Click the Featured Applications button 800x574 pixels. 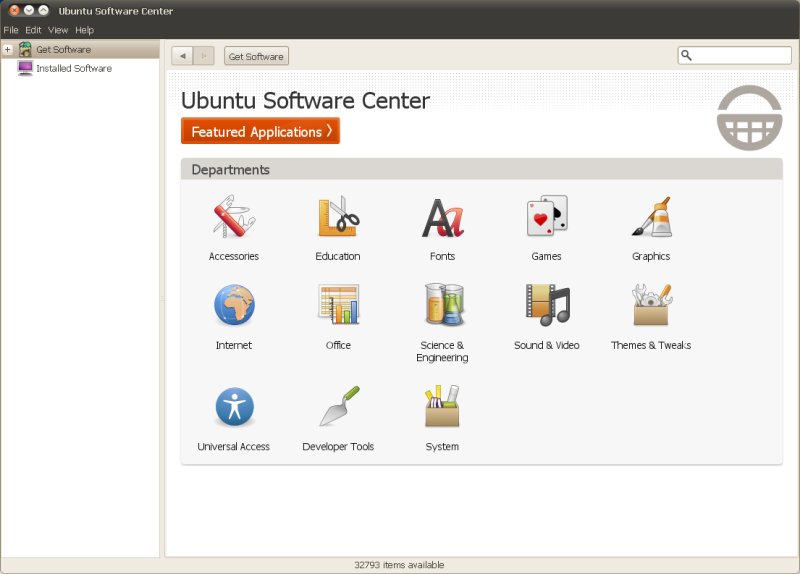coord(260,131)
